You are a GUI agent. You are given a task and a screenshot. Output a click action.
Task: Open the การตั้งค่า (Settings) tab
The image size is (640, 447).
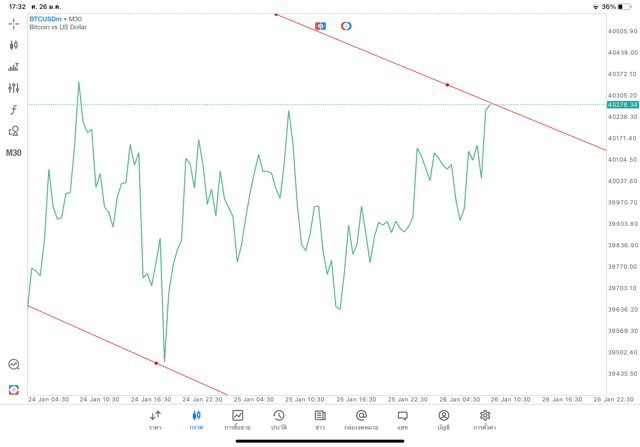tap(485, 419)
